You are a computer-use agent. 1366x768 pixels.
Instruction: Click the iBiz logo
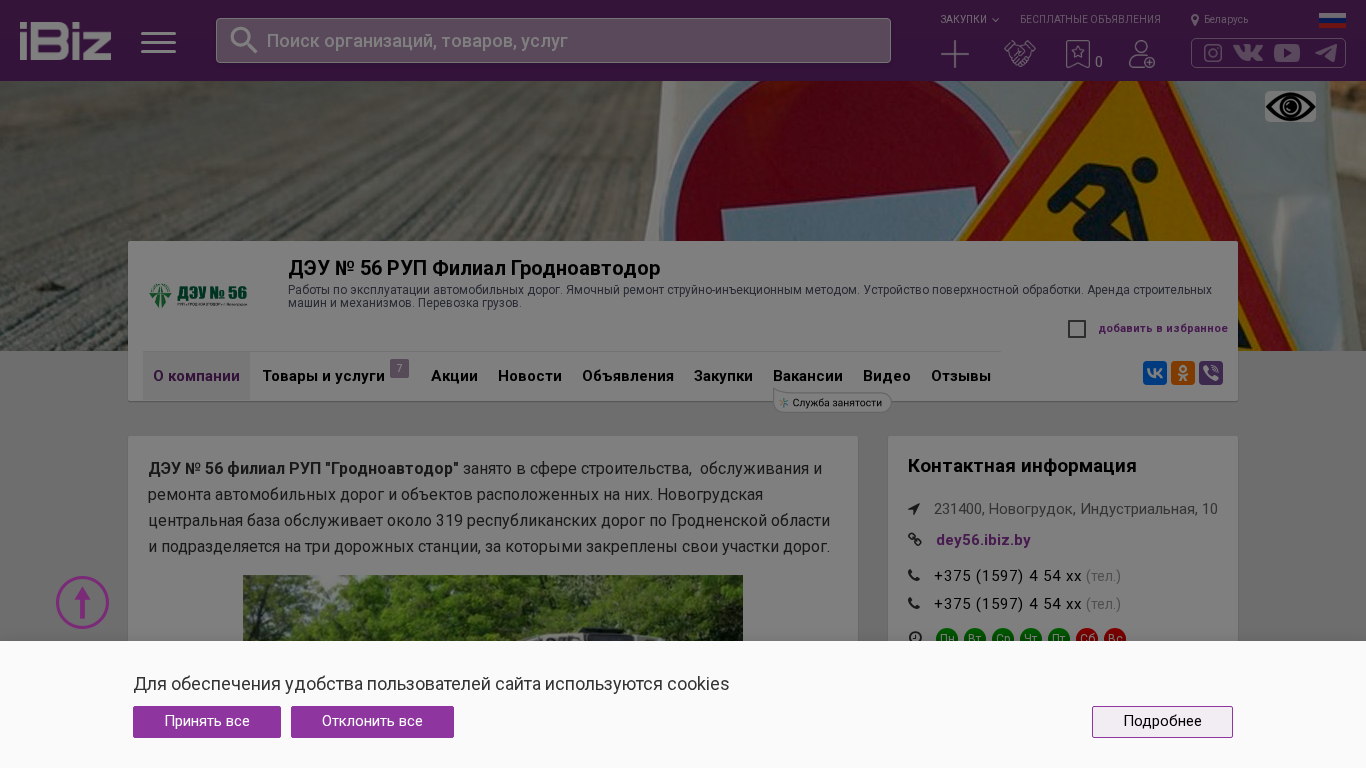tap(65, 41)
